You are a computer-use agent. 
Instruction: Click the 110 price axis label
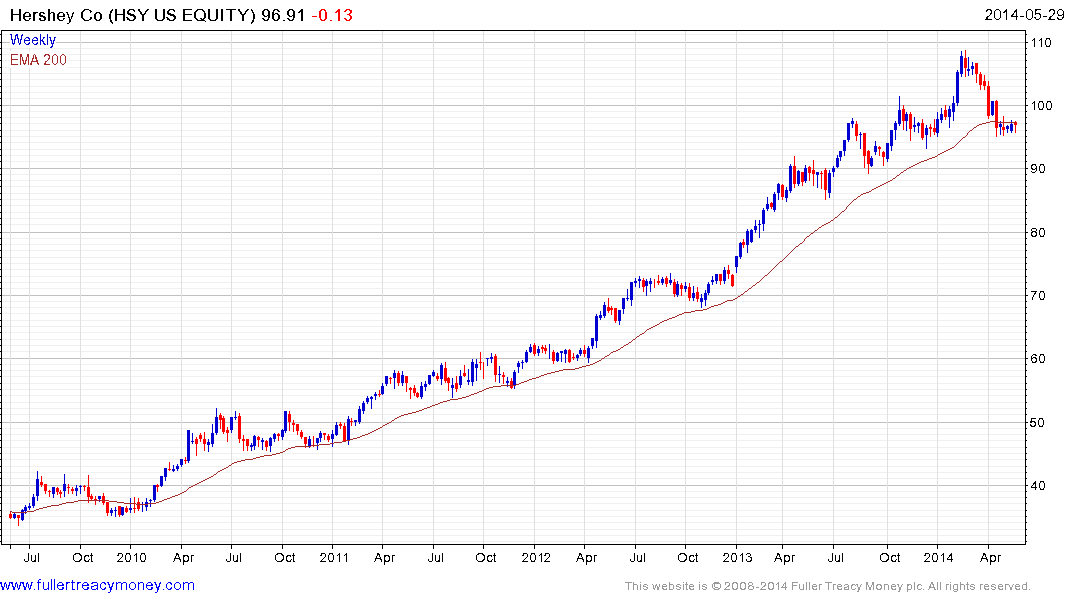tap(1041, 43)
